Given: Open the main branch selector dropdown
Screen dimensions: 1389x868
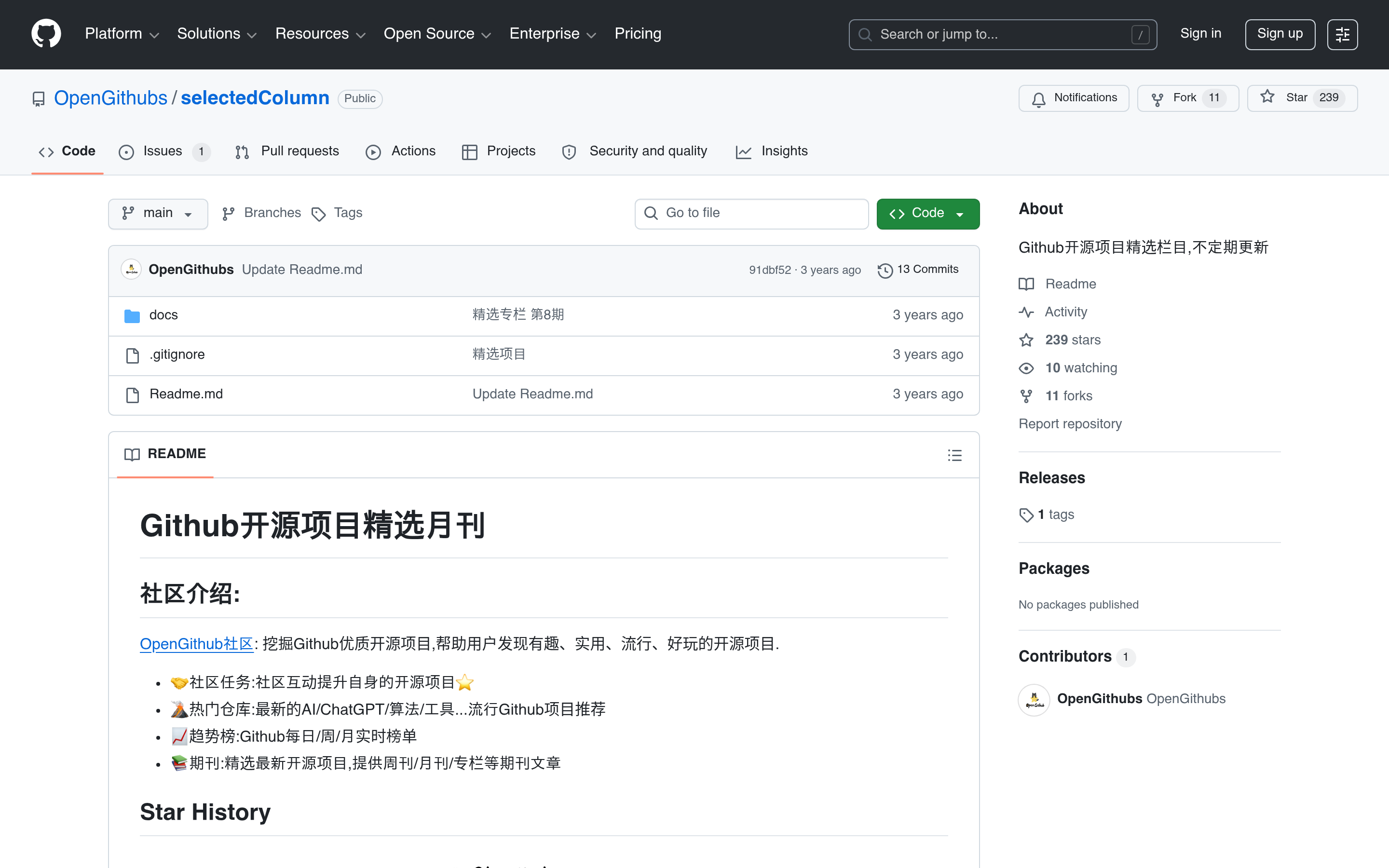Looking at the screenshot, I should 158,214.
